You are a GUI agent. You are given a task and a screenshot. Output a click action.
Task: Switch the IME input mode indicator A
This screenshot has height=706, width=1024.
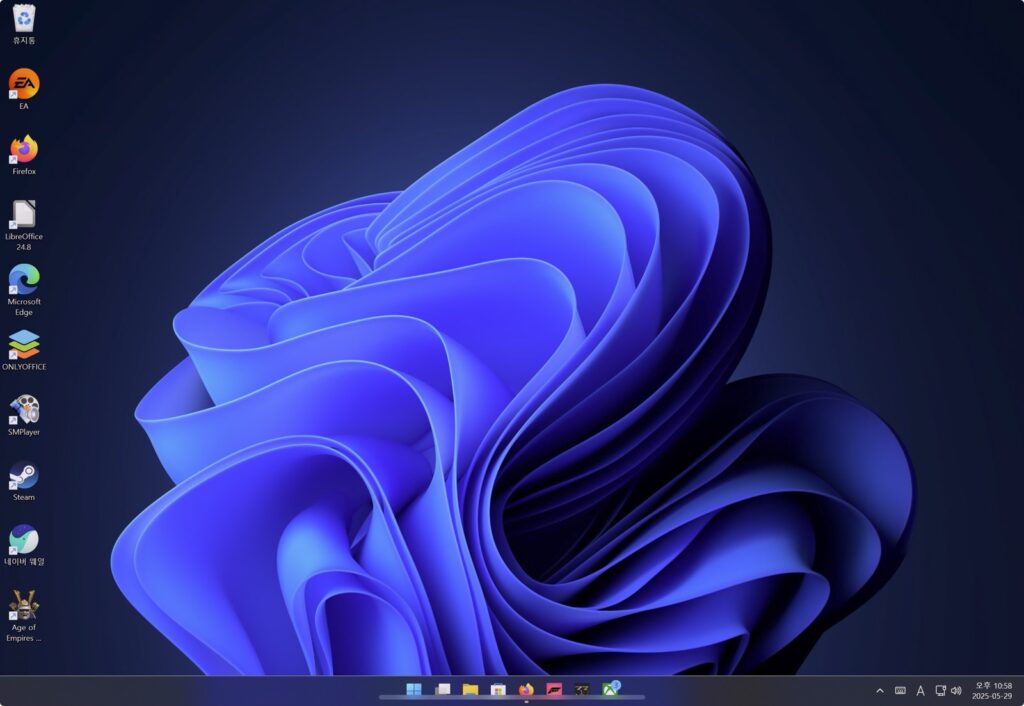click(x=920, y=690)
